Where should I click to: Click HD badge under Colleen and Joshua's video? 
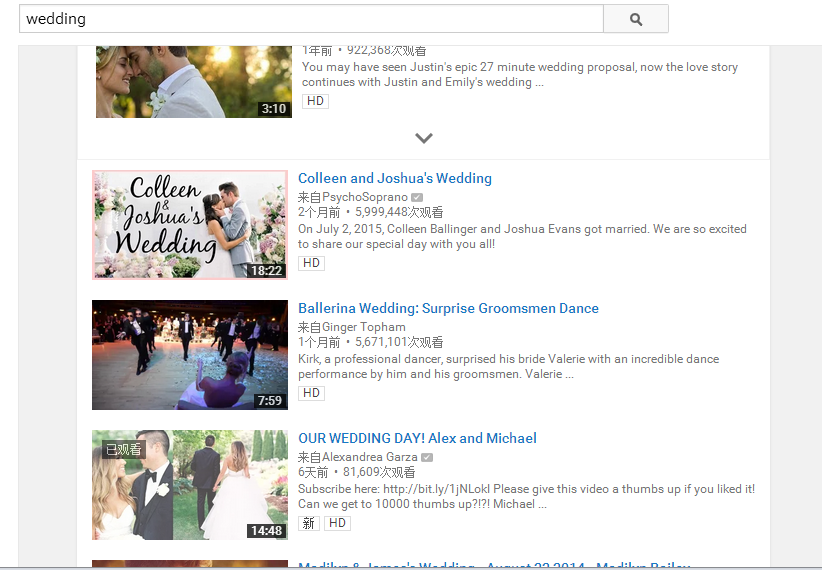(312, 263)
